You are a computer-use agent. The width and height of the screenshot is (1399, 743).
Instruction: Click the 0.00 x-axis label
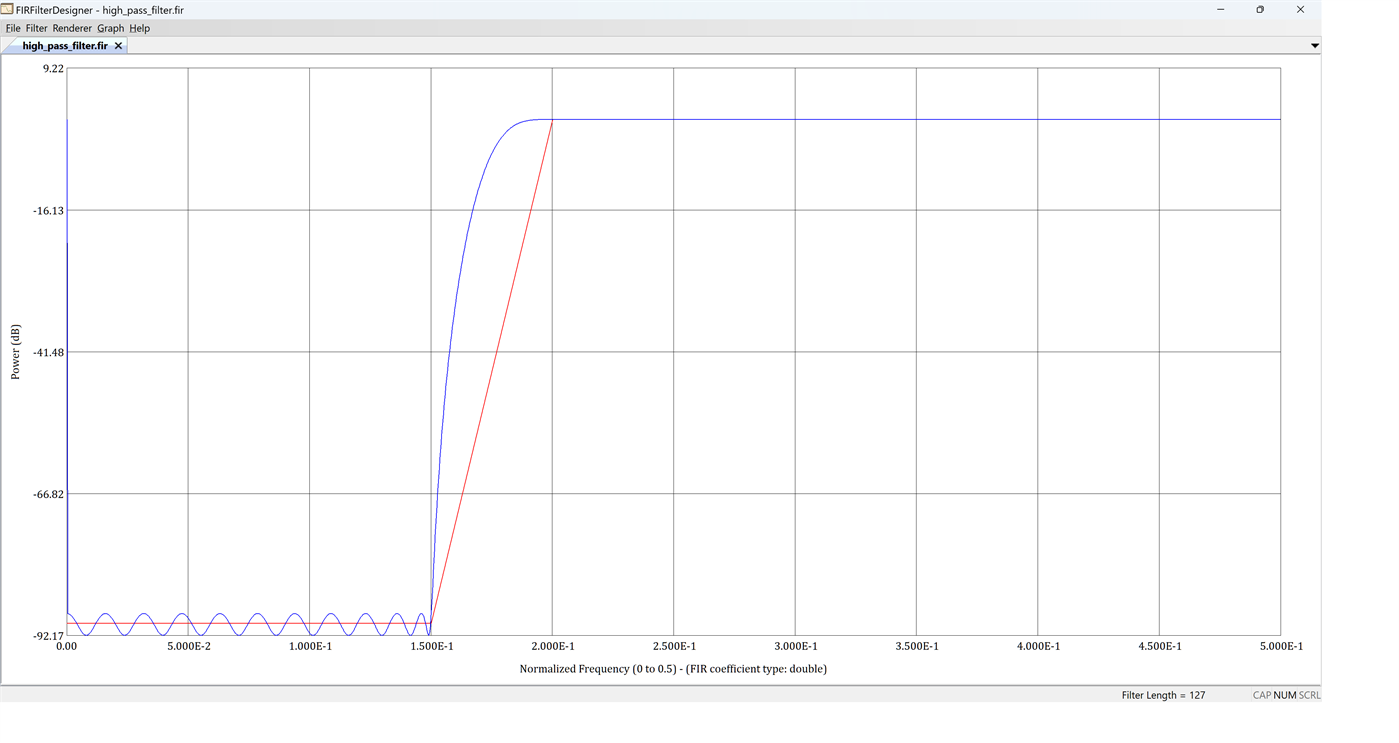pos(66,646)
